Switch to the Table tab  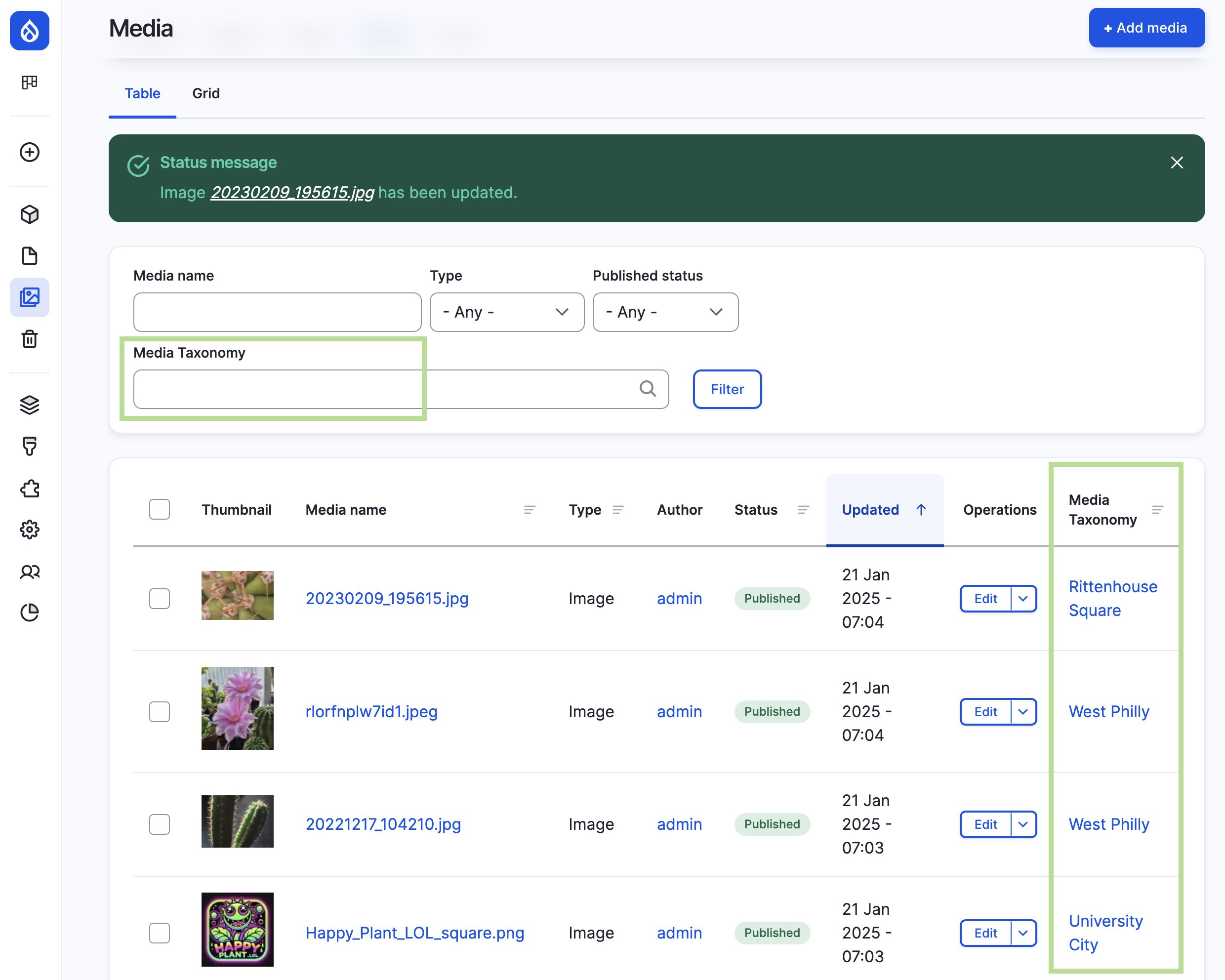pos(143,93)
